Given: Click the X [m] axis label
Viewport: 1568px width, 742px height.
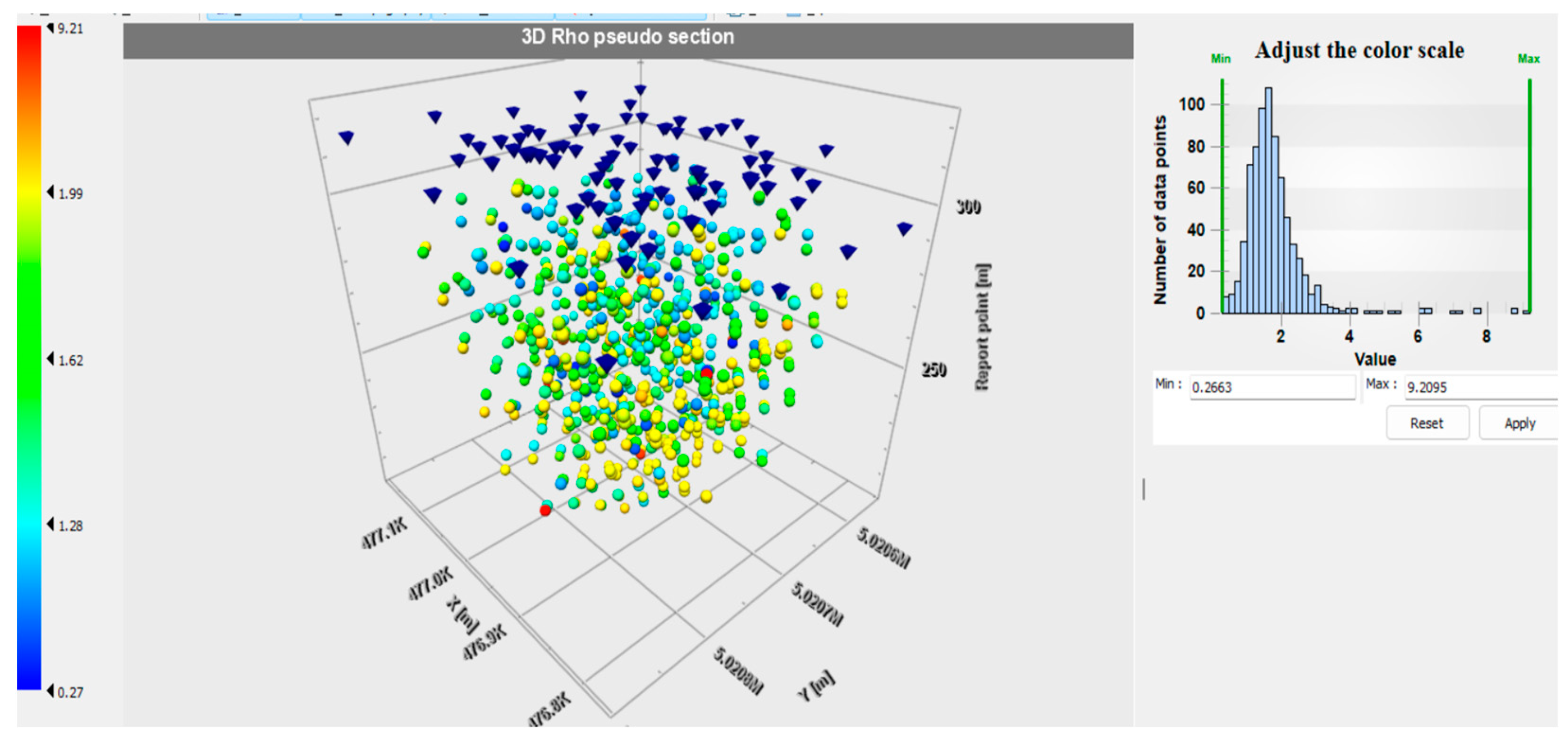Looking at the screenshot, I should point(463,614).
